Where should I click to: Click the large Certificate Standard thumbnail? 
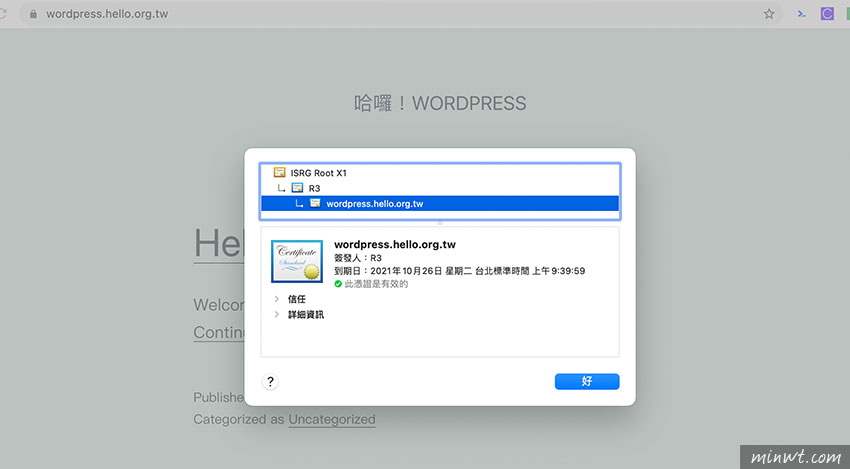[297, 261]
